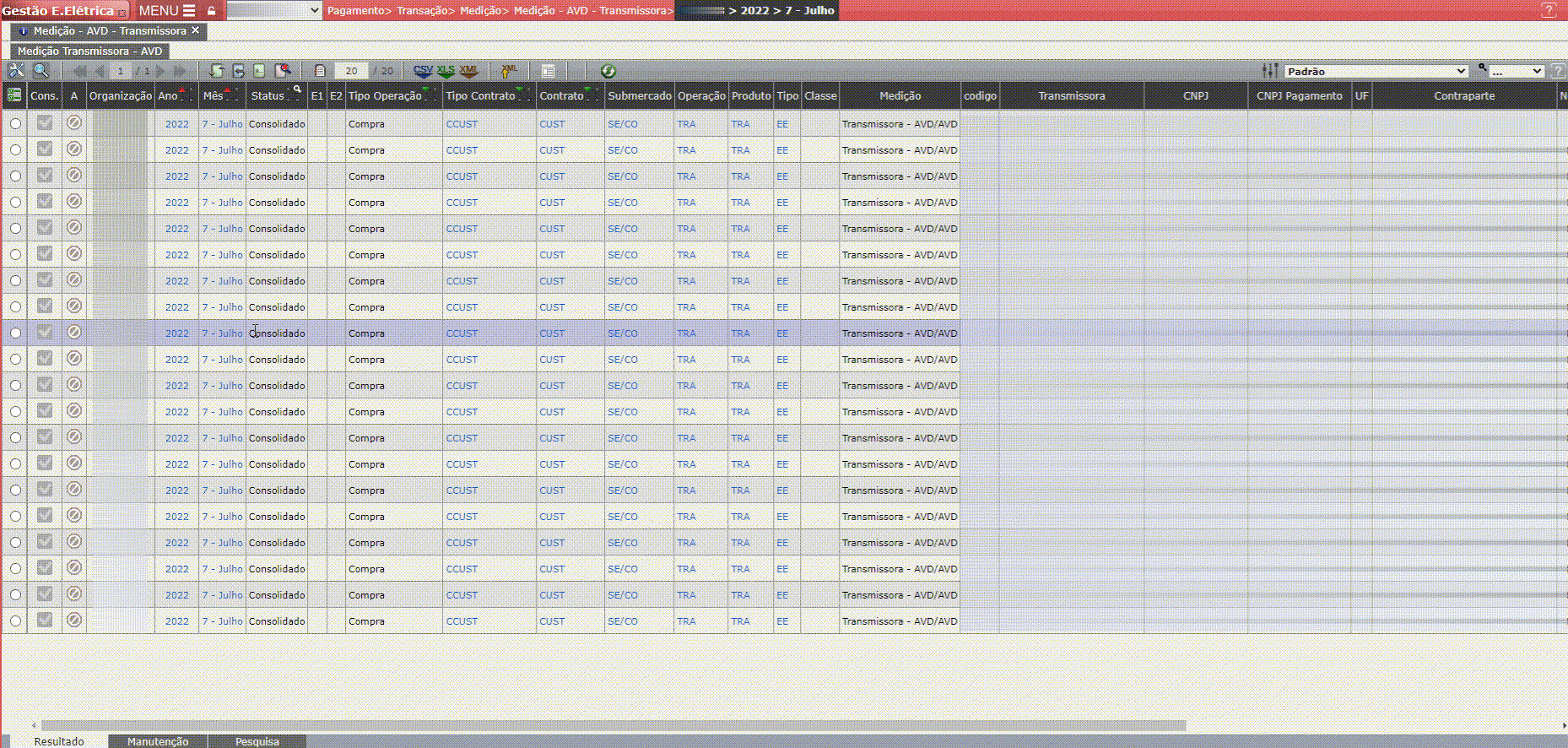Click the magnifying glass search icon
The image size is (1568, 748).
point(41,71)
